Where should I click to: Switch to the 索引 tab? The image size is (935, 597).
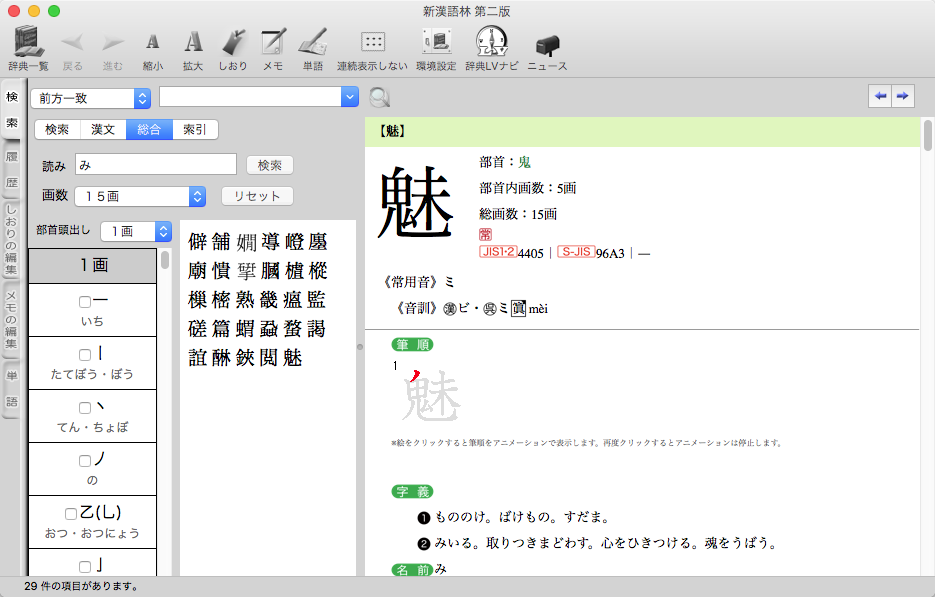(195, 129)
